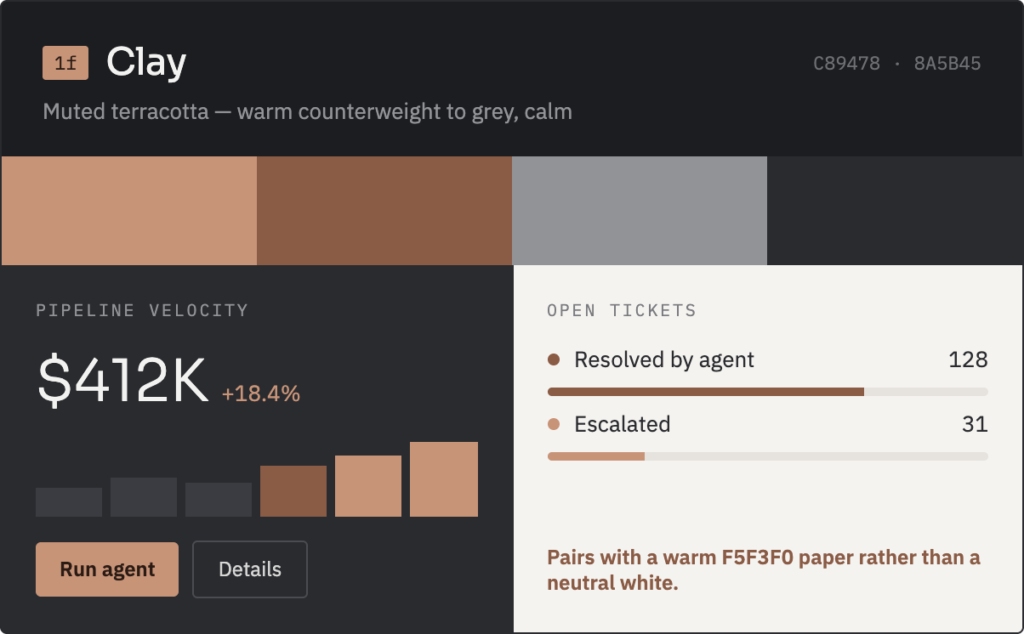Image resolution: width=1024 pixels, height=634 pixels.
Task: Select the light clay C89478 swatch
Action: click(x=129, y=210)
